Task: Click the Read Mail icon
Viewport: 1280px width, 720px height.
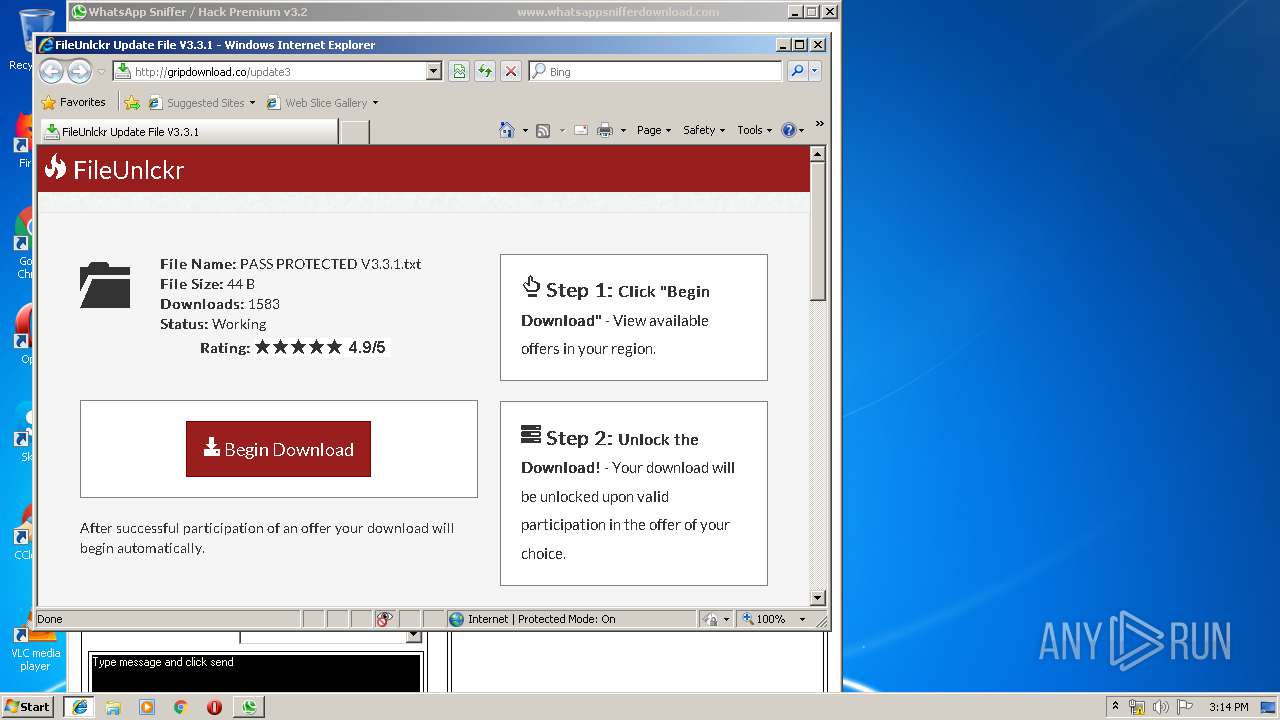Action: pos(580,130)
